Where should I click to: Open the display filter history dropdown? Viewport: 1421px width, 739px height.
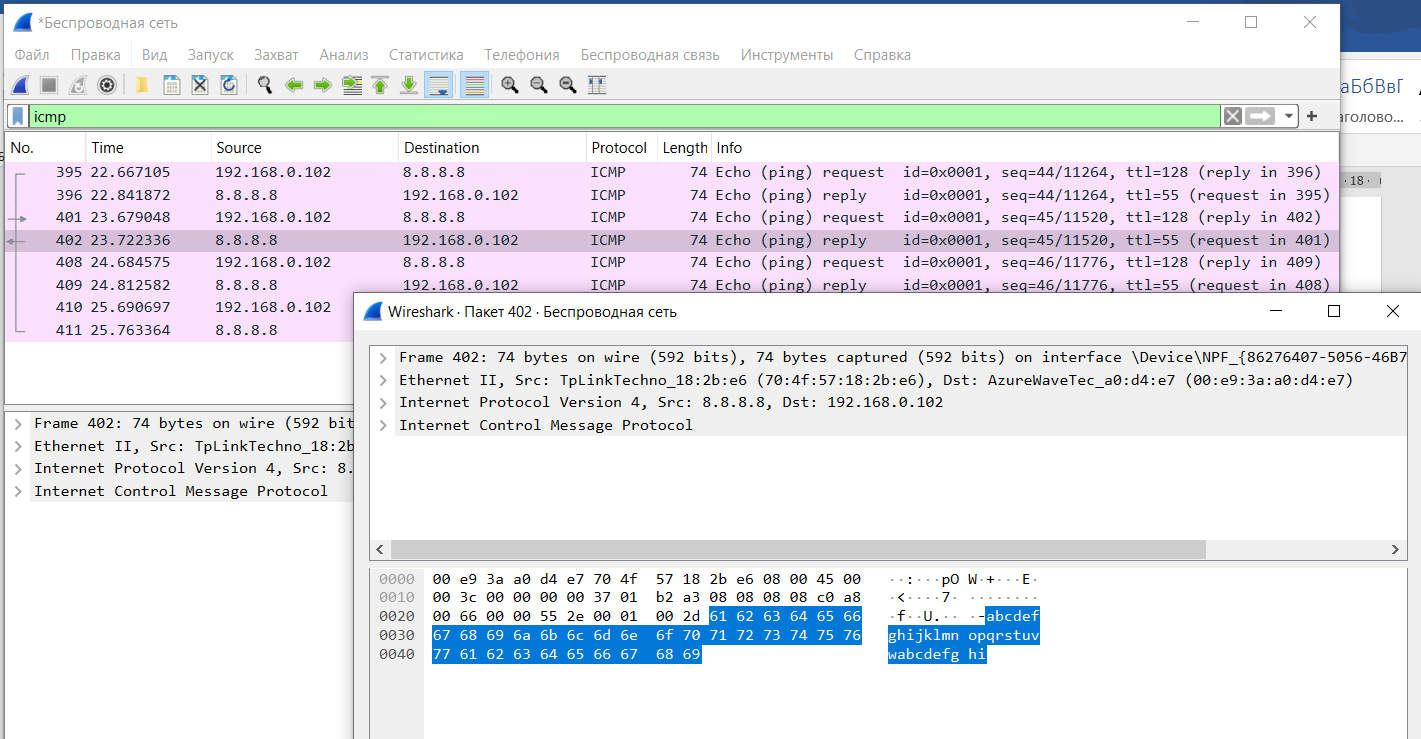[1289, 116]
